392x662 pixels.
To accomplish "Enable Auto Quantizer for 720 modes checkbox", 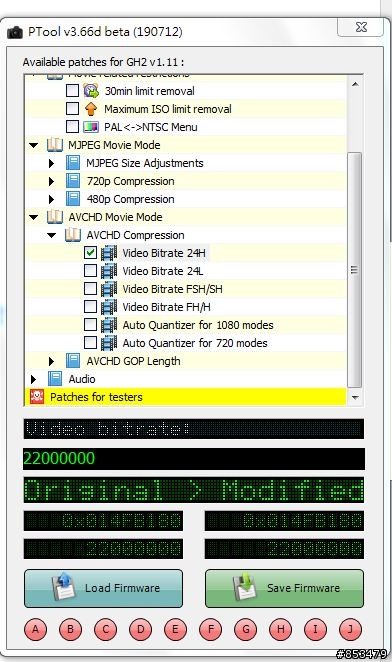I will (90, 342).
